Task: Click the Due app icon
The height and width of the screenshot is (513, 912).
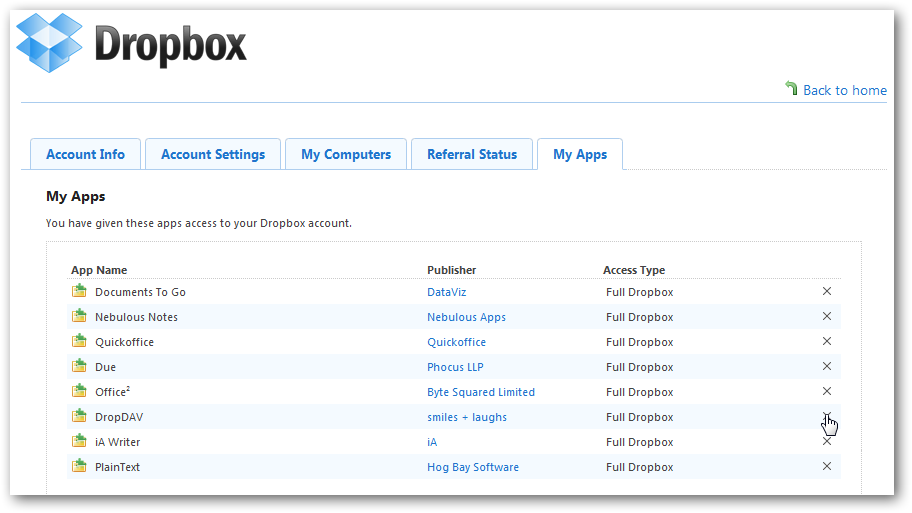Action: coord(79,366)
